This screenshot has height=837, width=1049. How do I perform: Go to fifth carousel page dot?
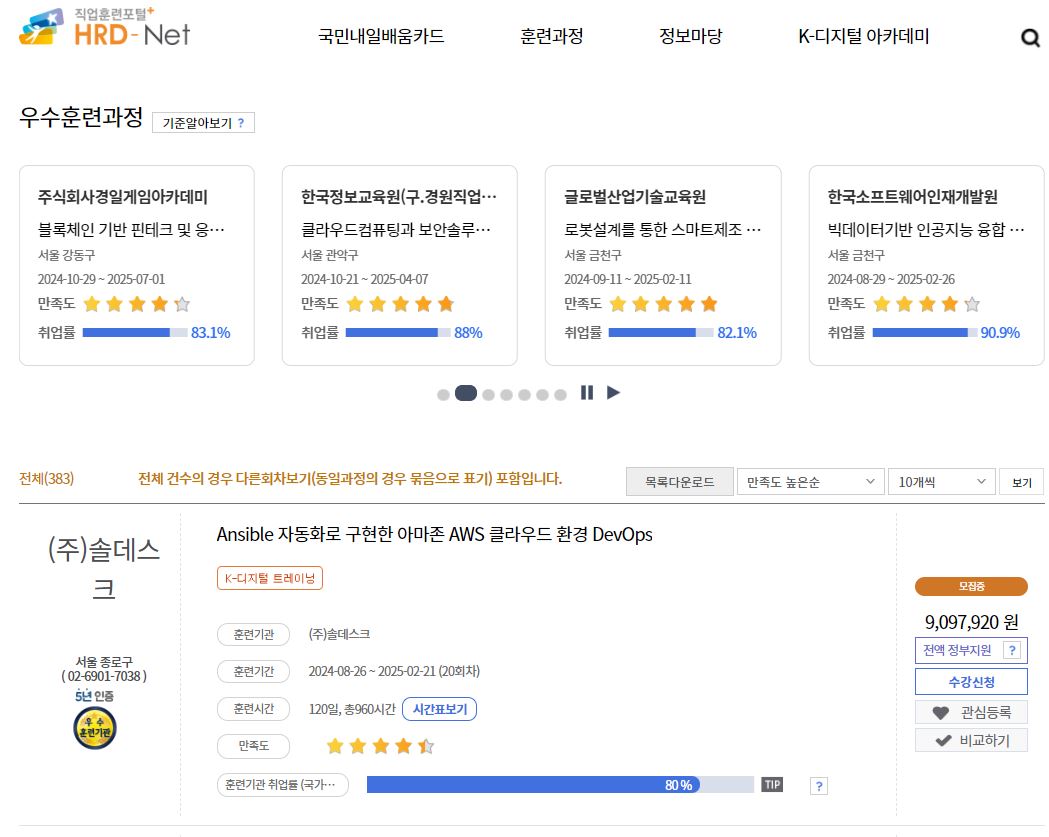[524, 395]
